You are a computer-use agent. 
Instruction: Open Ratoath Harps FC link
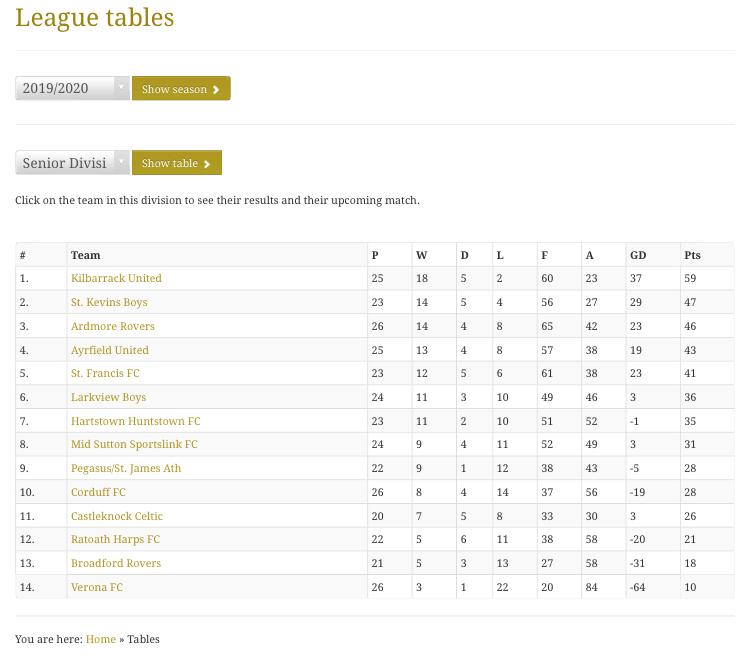coord(115,539)
